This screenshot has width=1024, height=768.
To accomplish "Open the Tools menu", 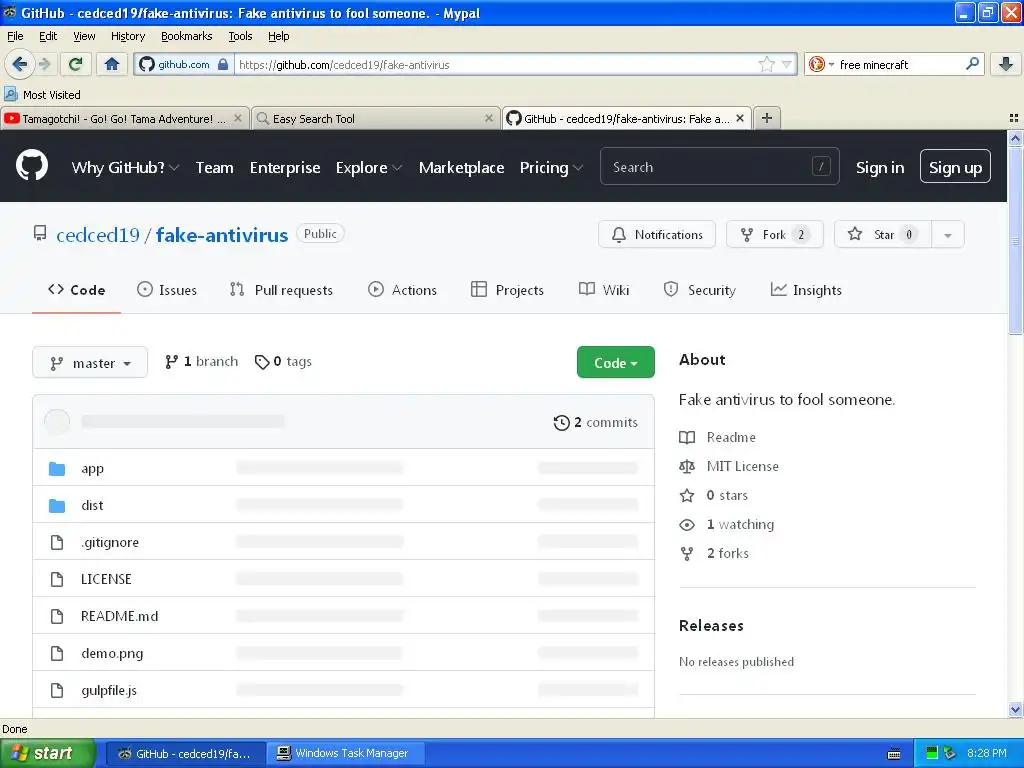I will click(240, 36).
